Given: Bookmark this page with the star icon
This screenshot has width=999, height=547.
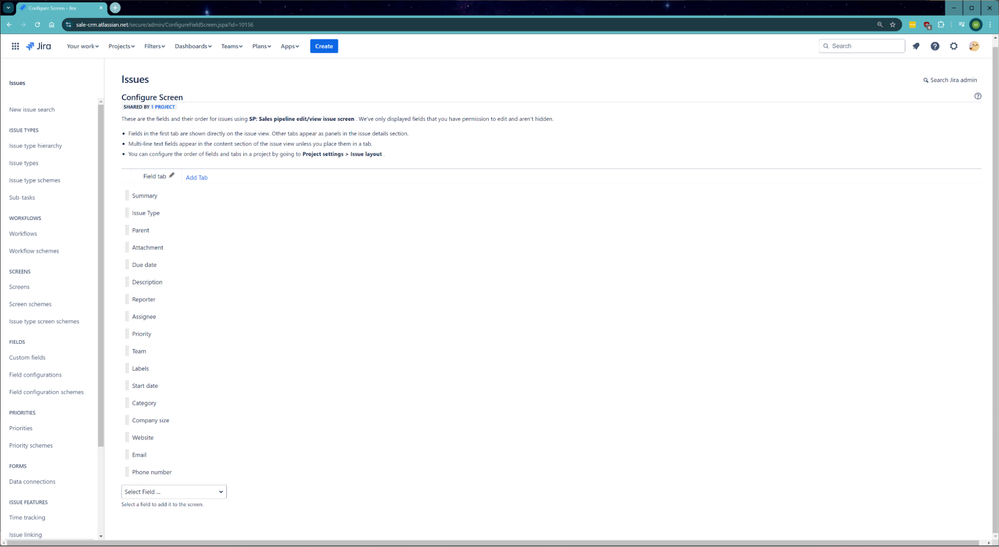Looking at the screenshot, I should pyautogui.click(x=893, y=25).
